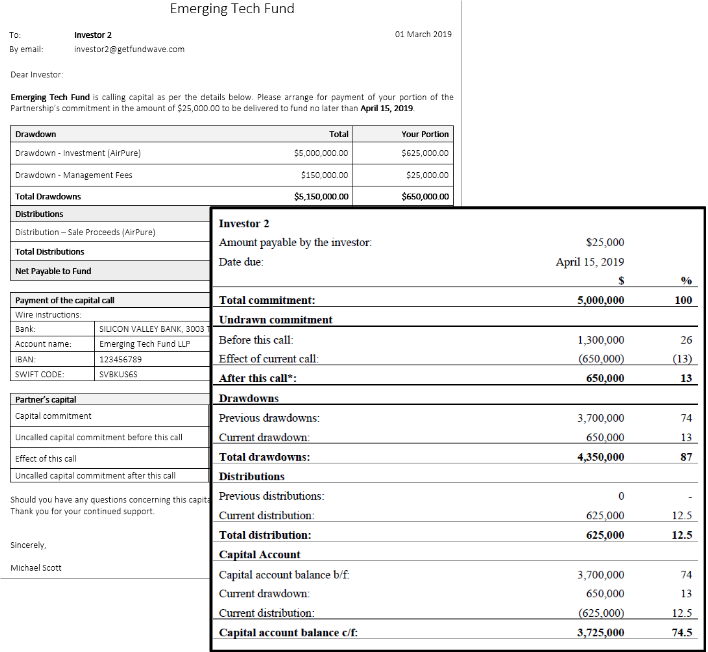The width and height of the screenshot is (708, 652).
Task: Click 'Uncalled capital commitment after this call'
Action: pos(95,476)
